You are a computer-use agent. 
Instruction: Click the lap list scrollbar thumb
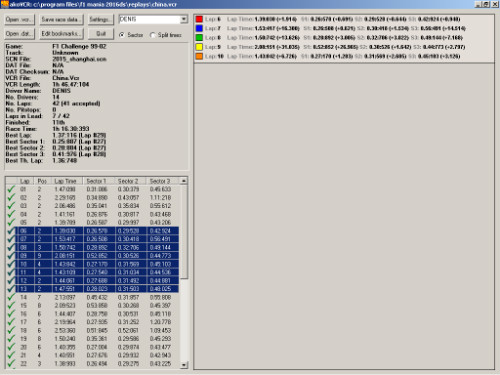coord(184,232)
